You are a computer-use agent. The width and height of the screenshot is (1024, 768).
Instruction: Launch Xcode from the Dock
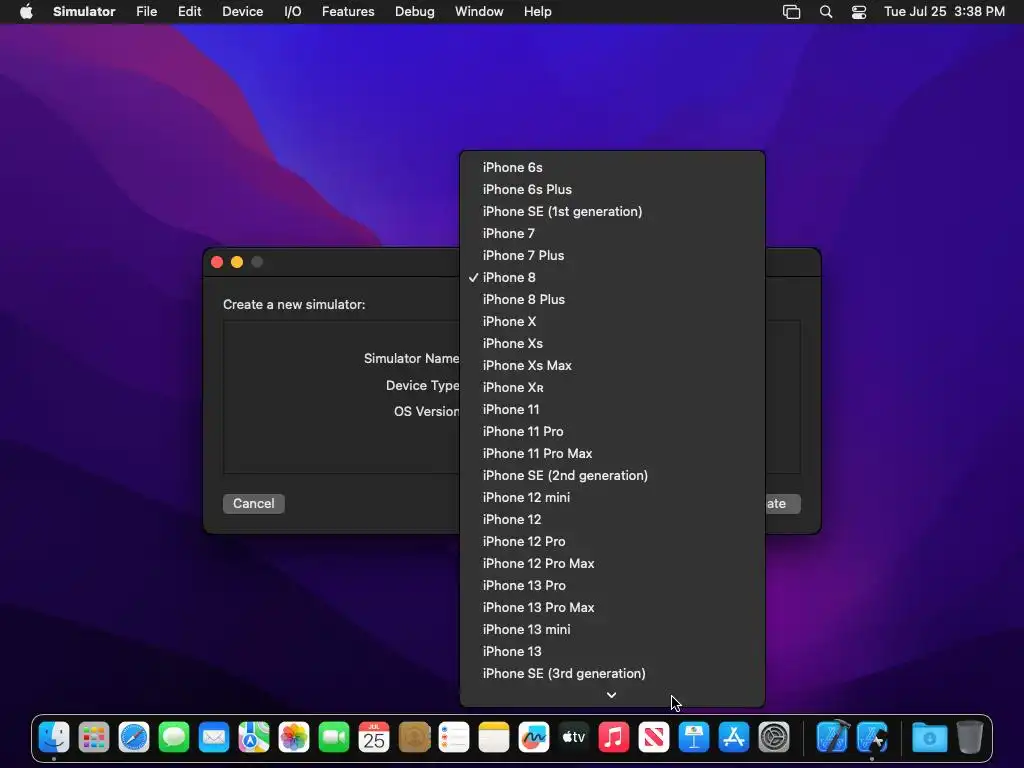pos(832,738)
